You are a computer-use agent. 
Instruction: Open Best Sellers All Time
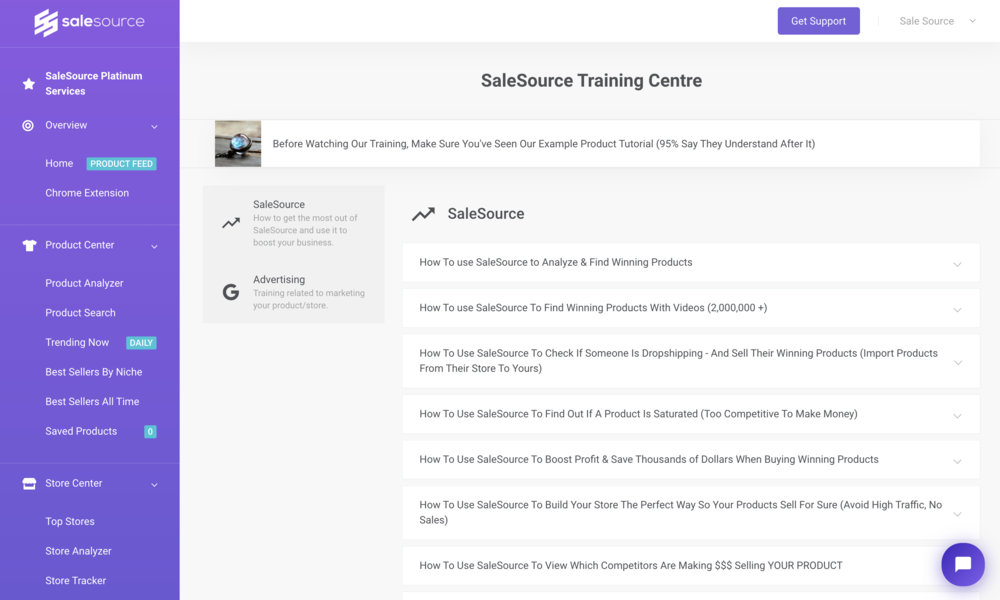92,402
